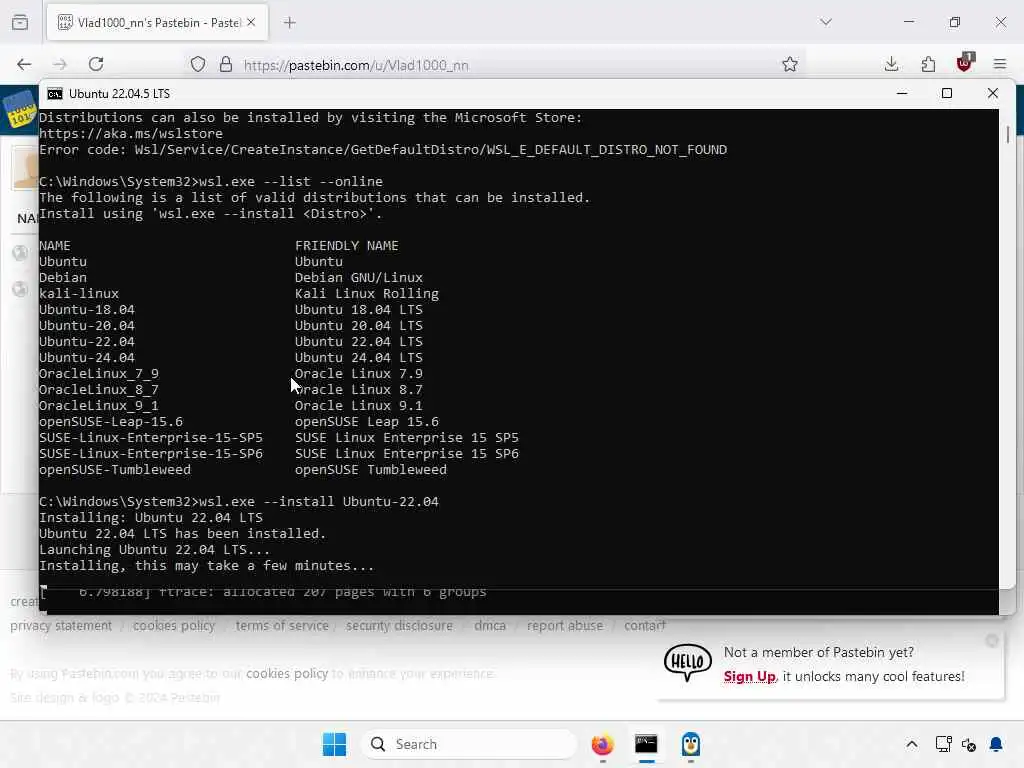Open the Linux penguin taskbar app
This screenshot has height=768, width=1024.
691,744
